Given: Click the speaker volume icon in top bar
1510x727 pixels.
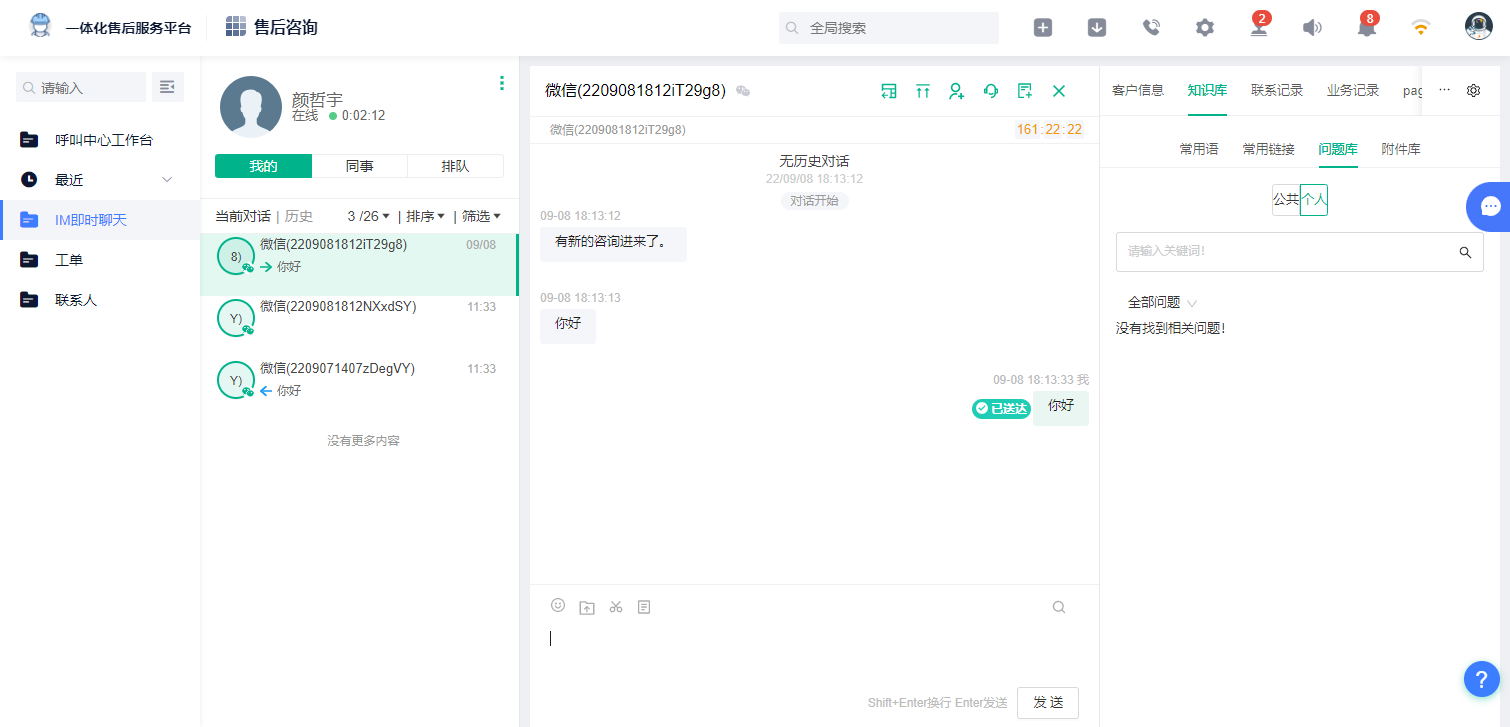Looking at the screenshot, I should pyautogui.click(x=1312, y=28).
